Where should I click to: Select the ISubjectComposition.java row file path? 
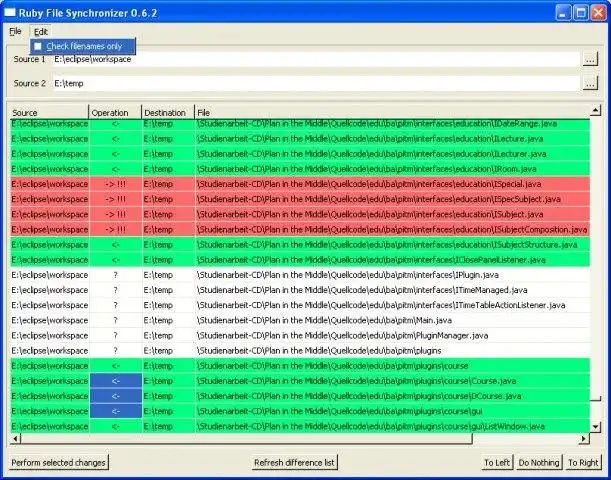click(x=392, y=229)
